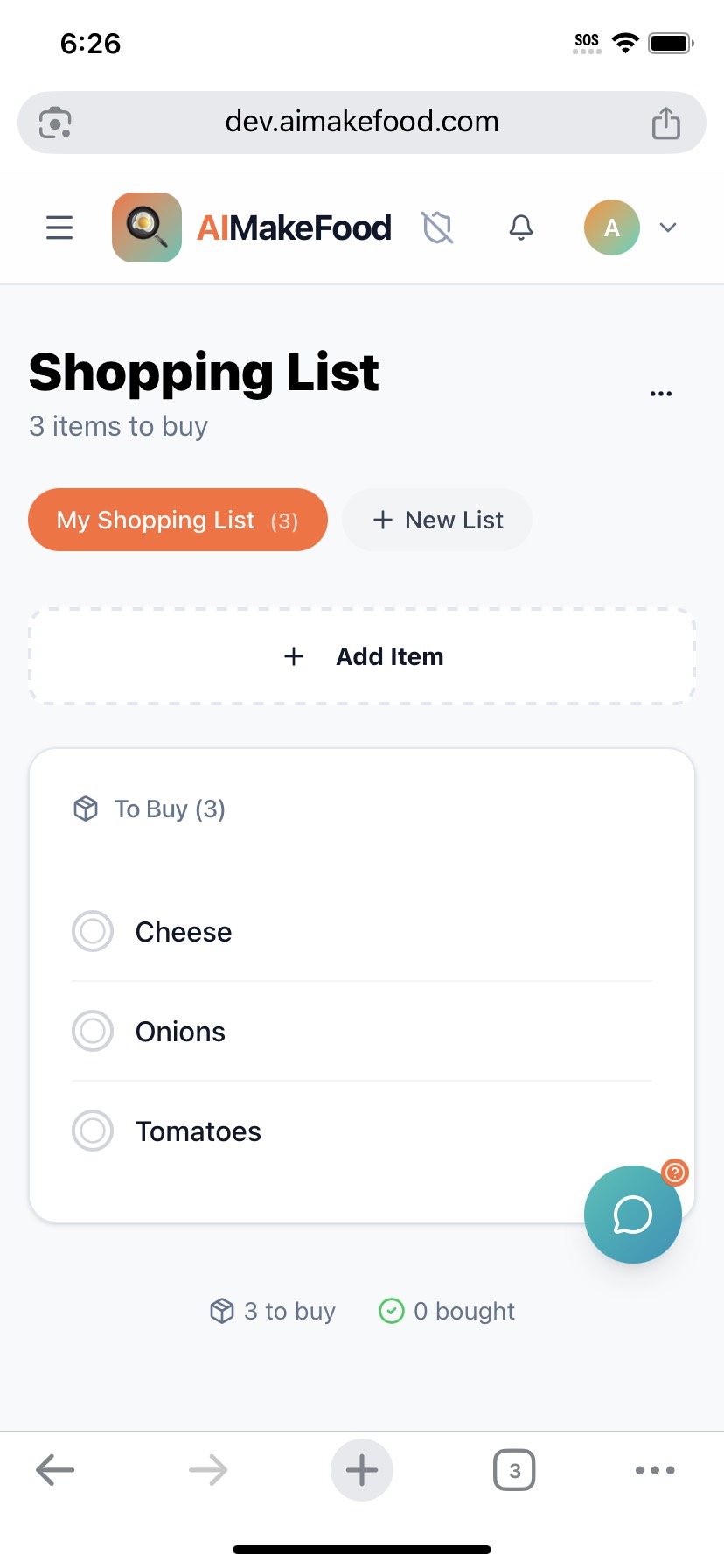The height and width of the screenshot is (1568, 724).
Task: Open notifications bell
Action: point(521,227)
